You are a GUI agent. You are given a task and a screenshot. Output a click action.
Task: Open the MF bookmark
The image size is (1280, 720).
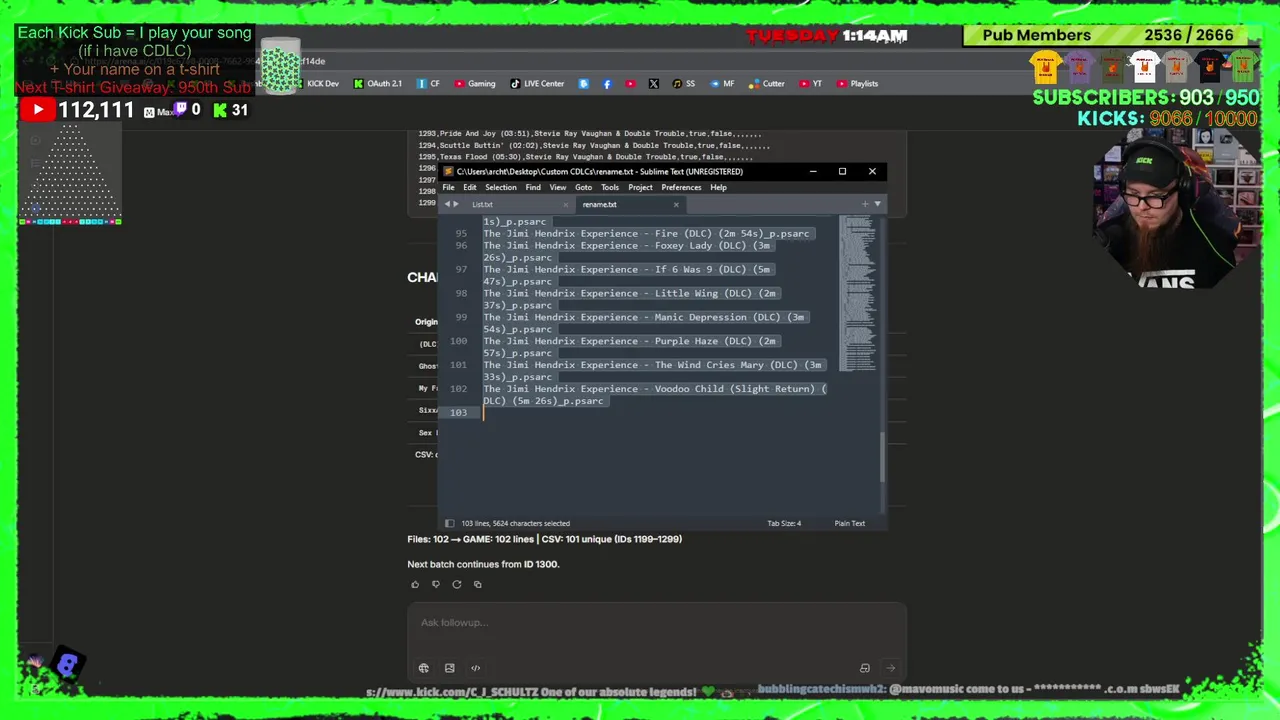click(x=722, y=84)
